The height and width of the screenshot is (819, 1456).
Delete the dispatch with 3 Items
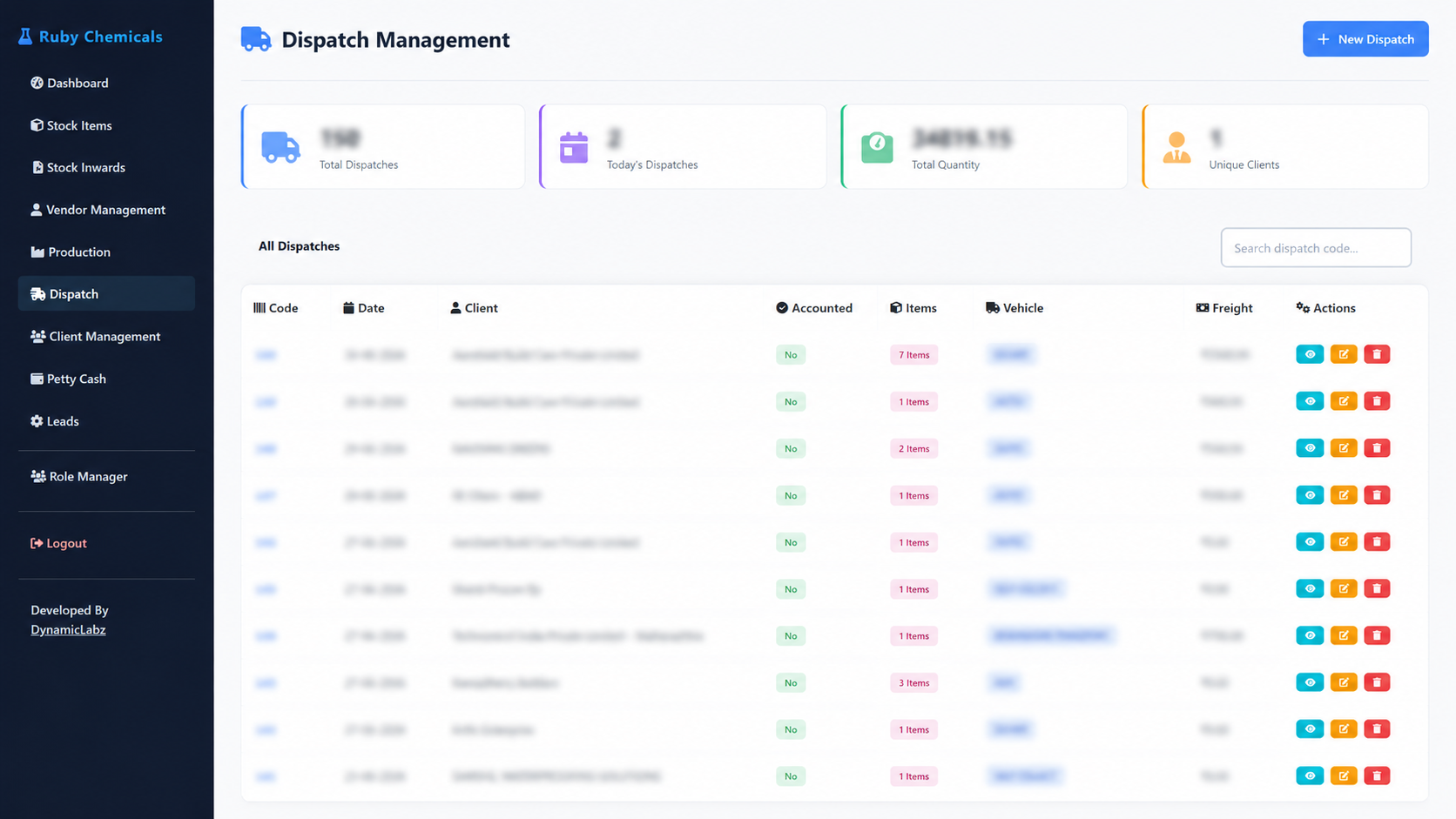1377,682
